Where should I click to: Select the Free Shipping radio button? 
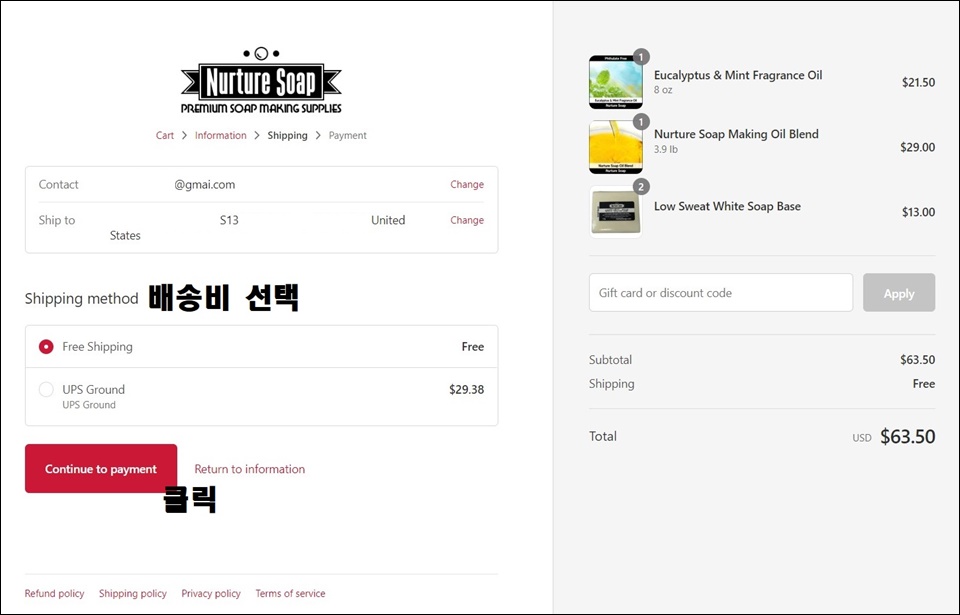pos(46,347)
